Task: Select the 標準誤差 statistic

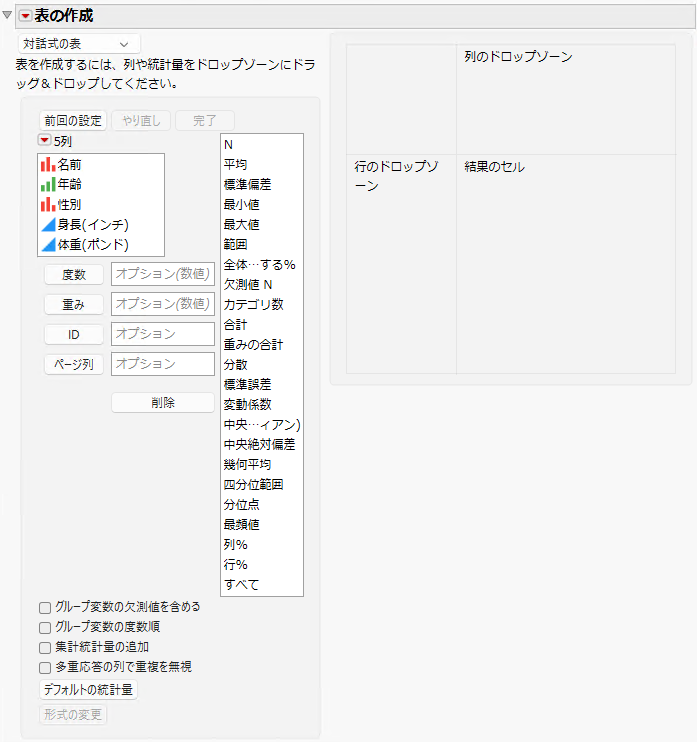Action: pyautogui.click(x=262, y=385)
